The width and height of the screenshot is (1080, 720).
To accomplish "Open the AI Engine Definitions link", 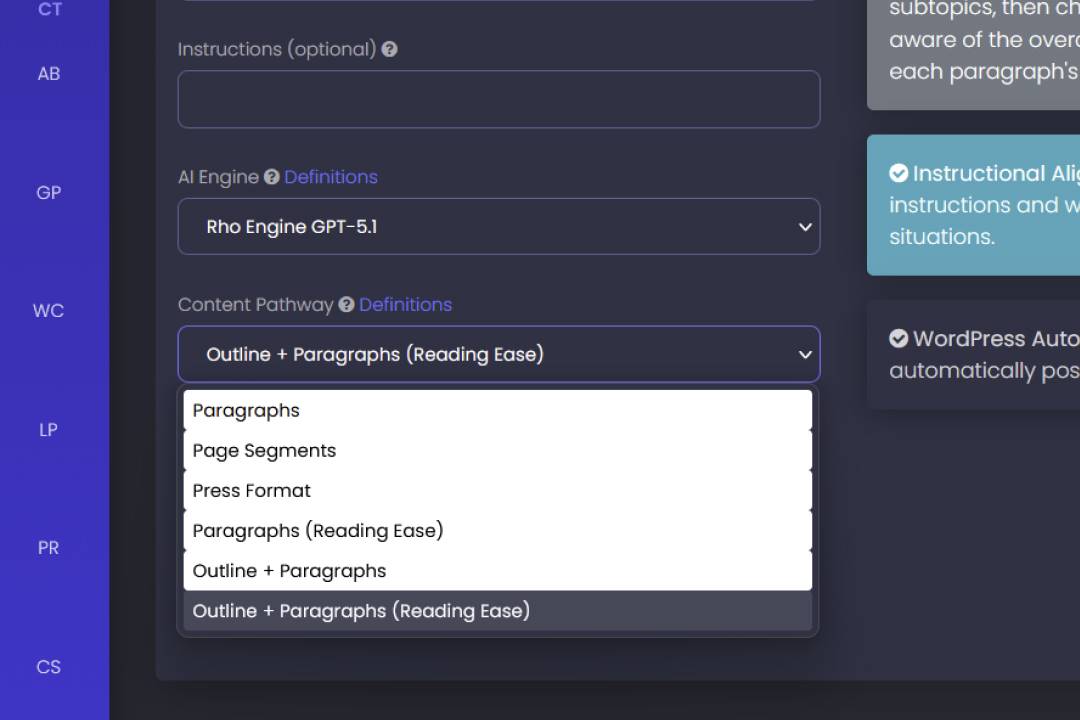I will click(x=330, y=176).
